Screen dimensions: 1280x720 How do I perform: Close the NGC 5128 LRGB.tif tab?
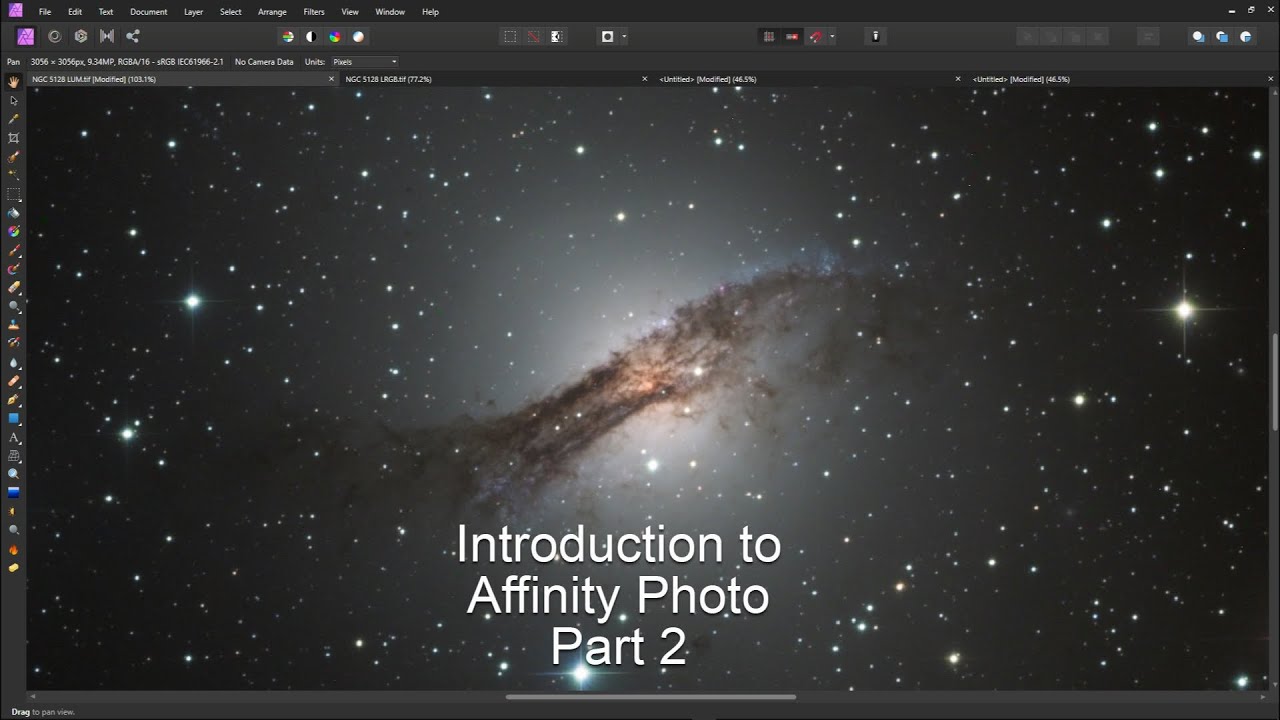(x=645, y=79)
